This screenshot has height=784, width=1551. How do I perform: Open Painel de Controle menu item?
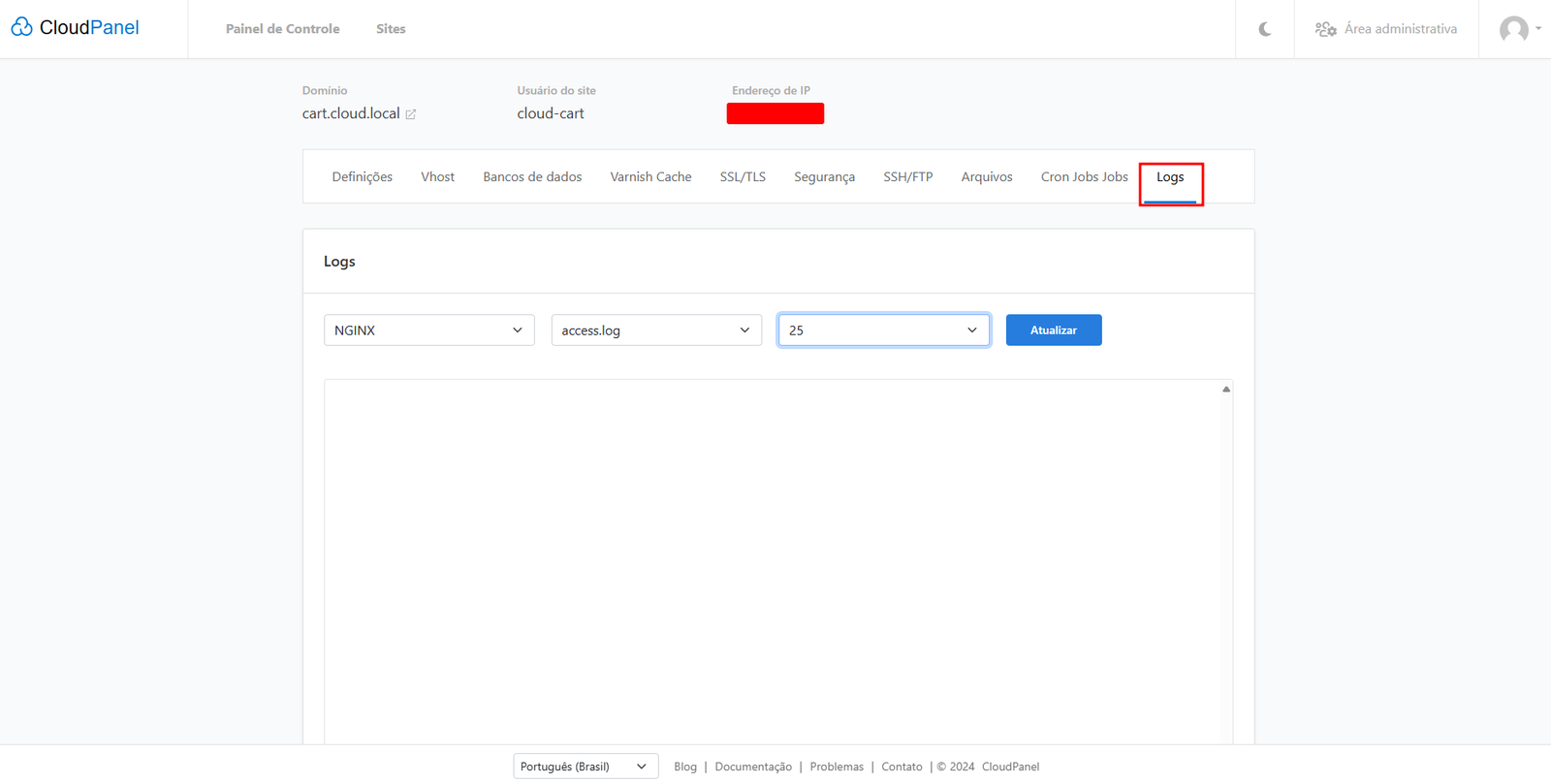pyautogui.click(x=282, y=29)
